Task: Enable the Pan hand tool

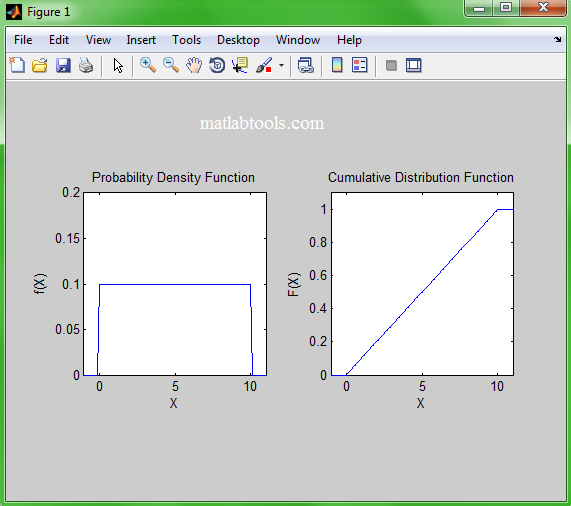Action: tap(194, 66)
